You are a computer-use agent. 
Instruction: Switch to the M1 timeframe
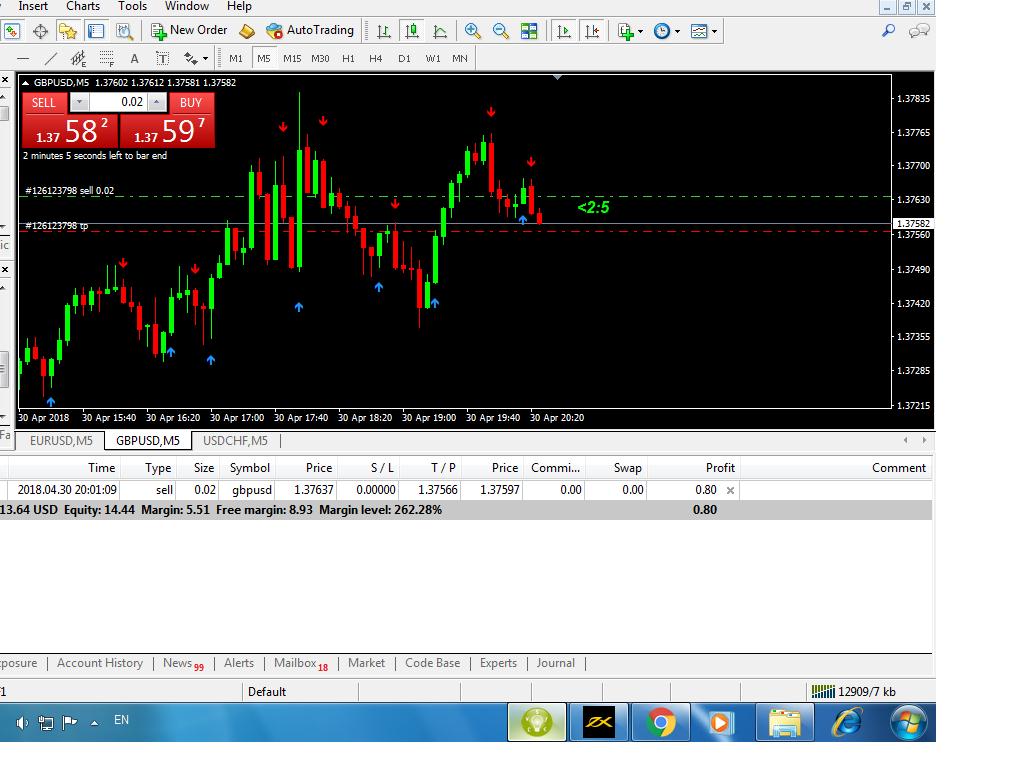click(x=236, y=59)
